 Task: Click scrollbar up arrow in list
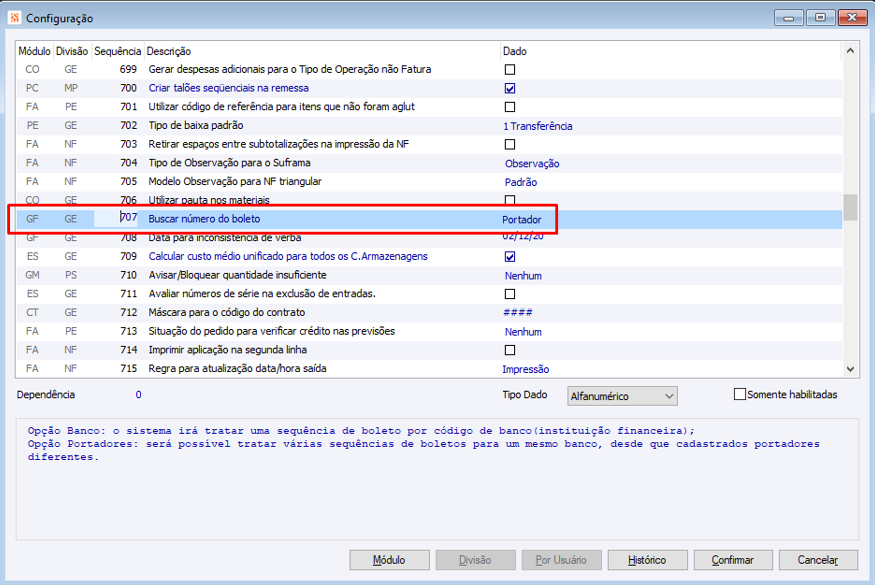pos(850,51)
